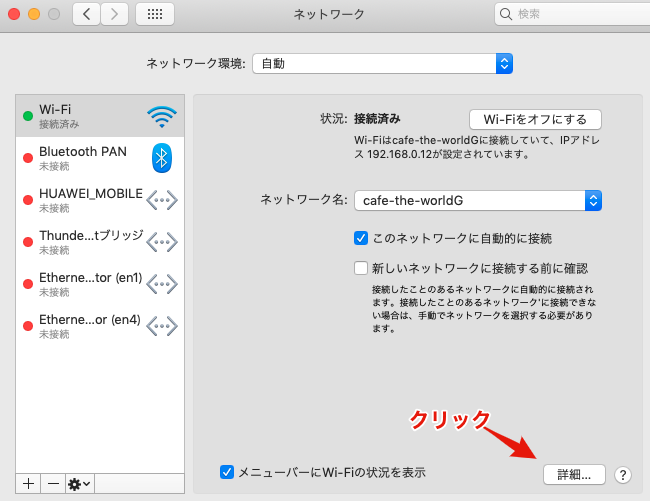Click the red status dot for HUAWEI_MOBILE
Screen dimensions: 650x501
[x=28, y=200]
